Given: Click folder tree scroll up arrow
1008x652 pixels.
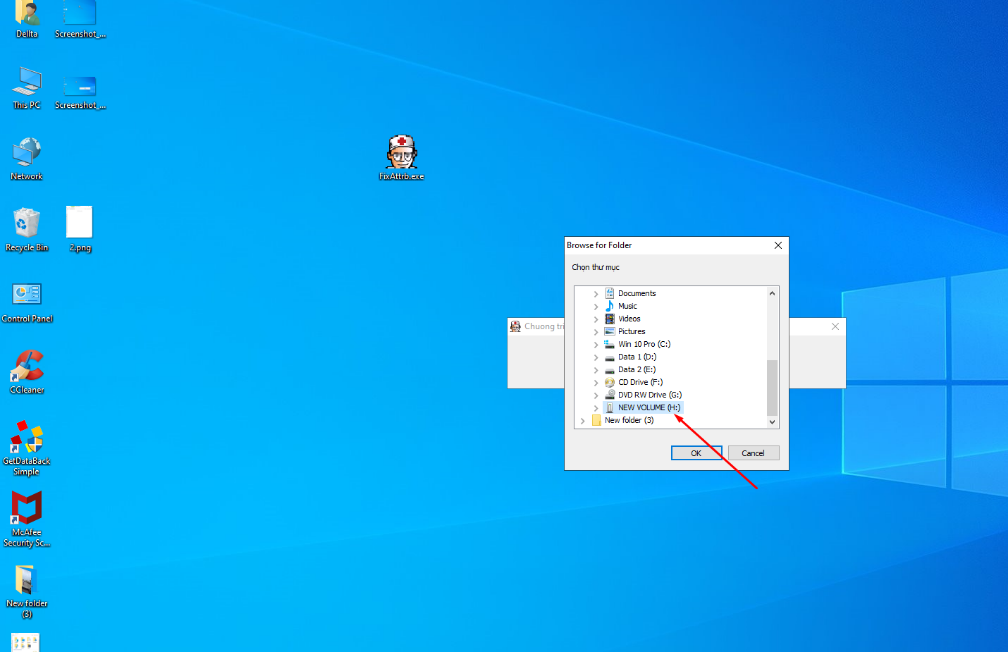Looking at the screenshot, I should tap(772, 293).
